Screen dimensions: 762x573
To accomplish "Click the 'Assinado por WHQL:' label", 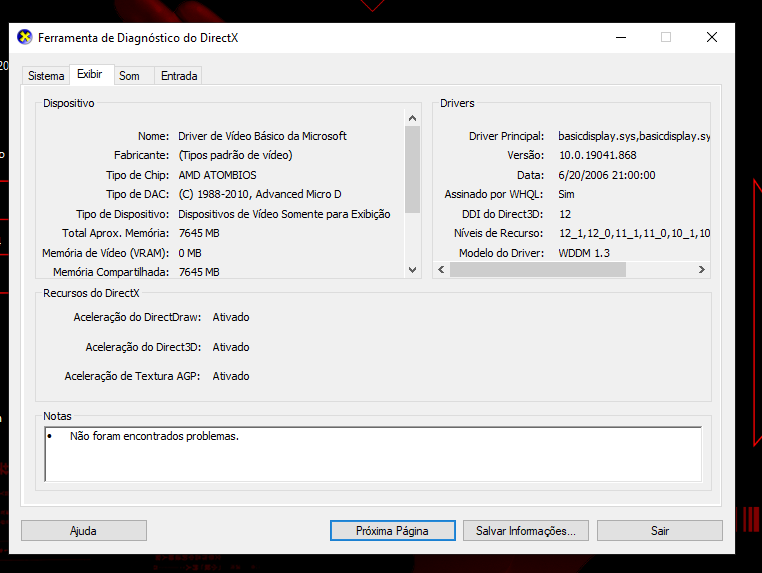I will [x=494, y=194].
